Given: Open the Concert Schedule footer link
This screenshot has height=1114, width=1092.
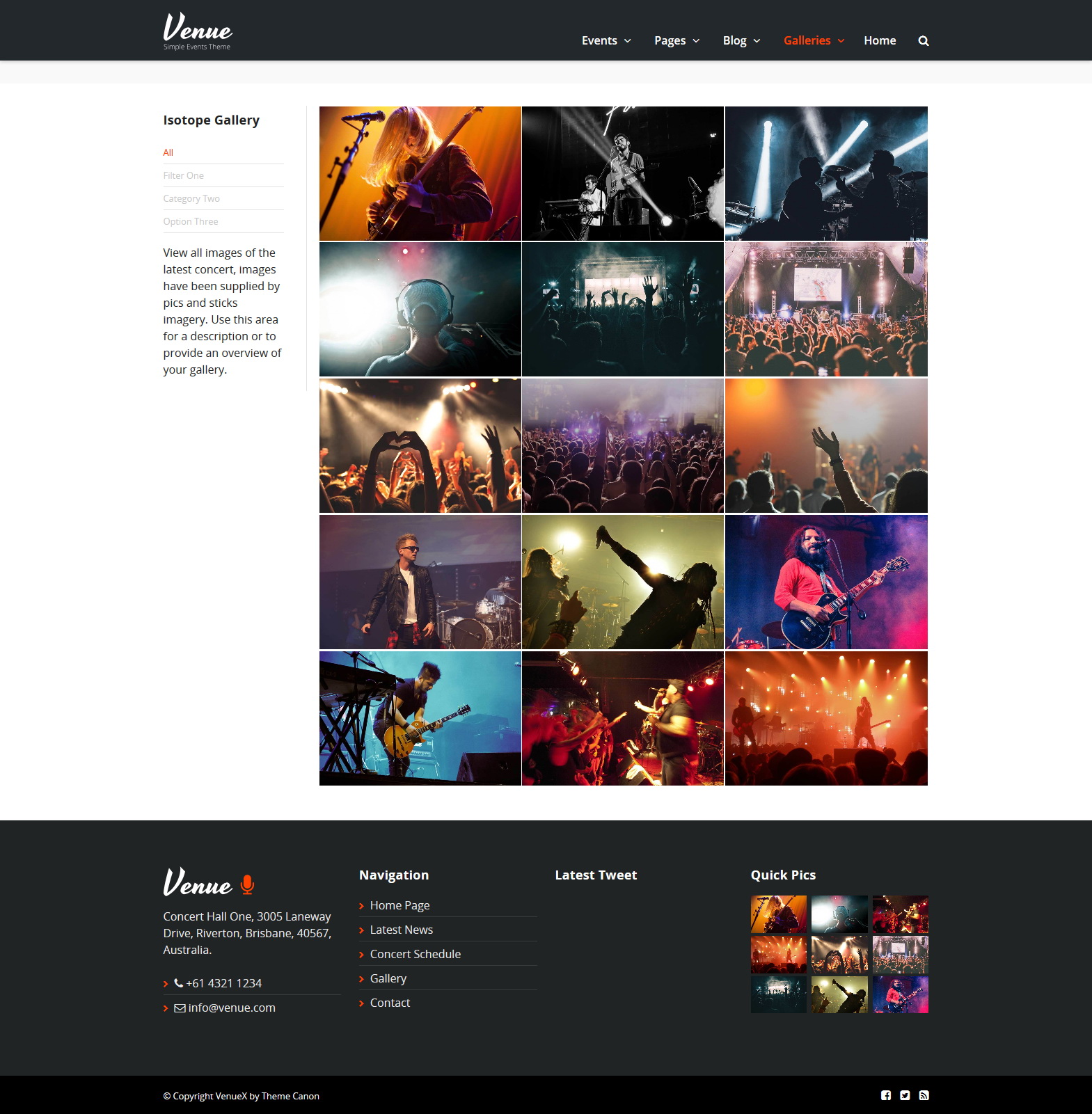Looking at the screenshot, I should (416, 954).
